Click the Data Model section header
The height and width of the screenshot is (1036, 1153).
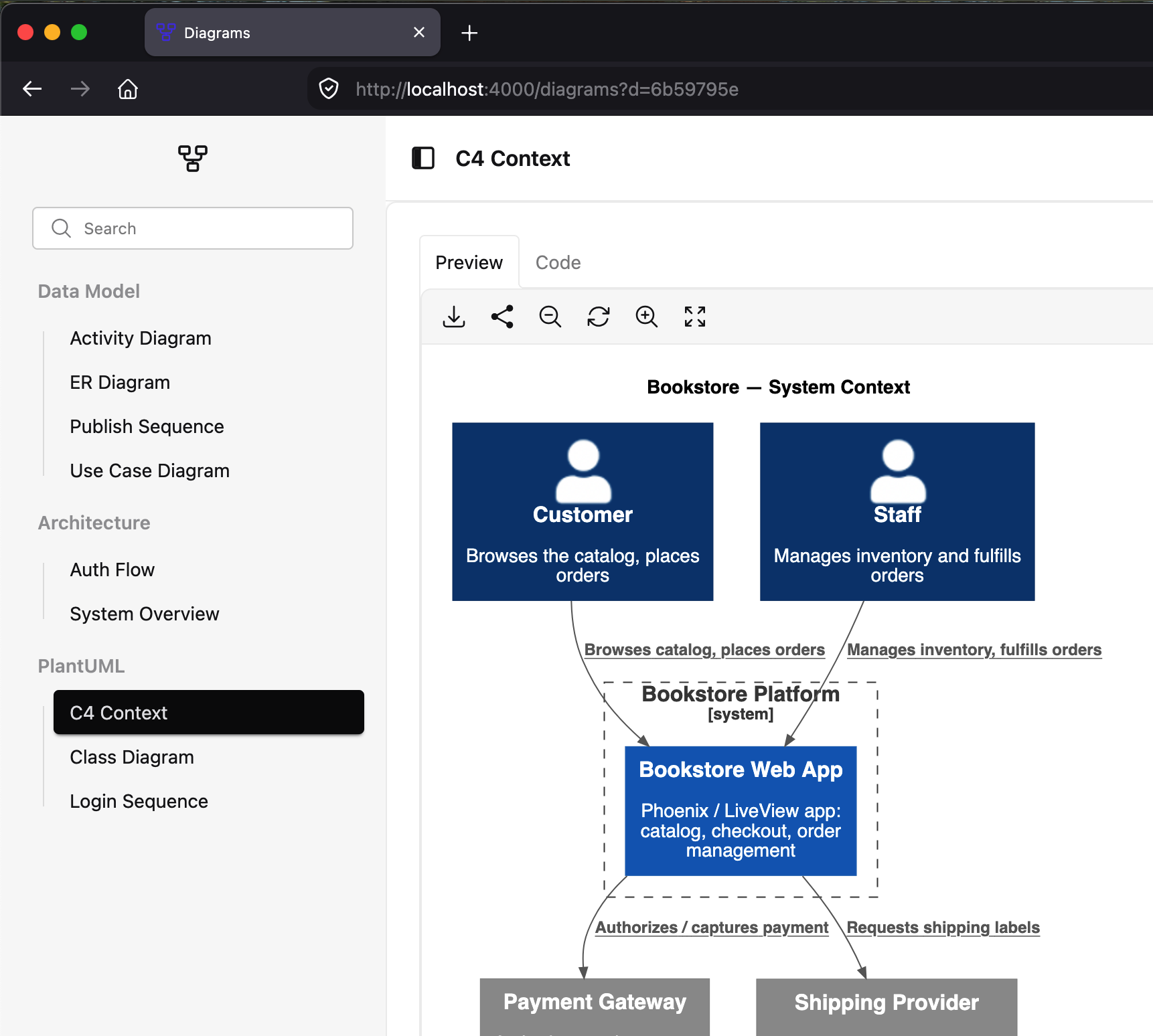pyautogui.click(x=88, y=291)
